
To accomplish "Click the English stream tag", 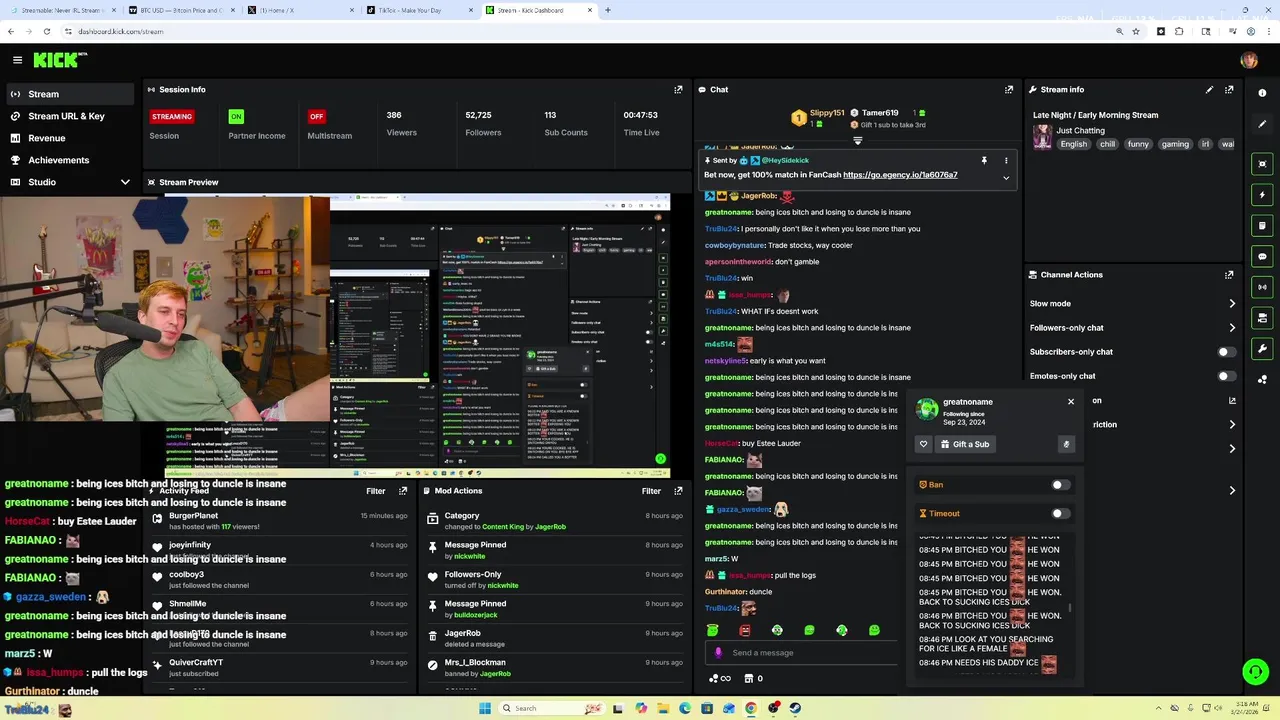I will tap(1074, 144).
